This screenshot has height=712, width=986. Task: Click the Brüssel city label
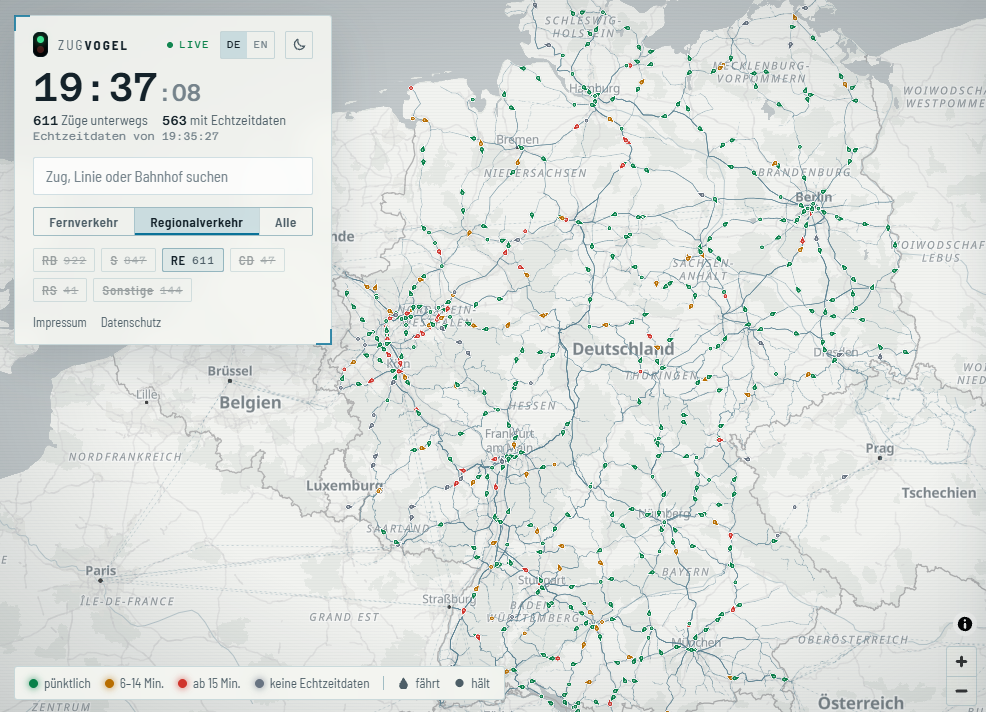coord(230,370)
